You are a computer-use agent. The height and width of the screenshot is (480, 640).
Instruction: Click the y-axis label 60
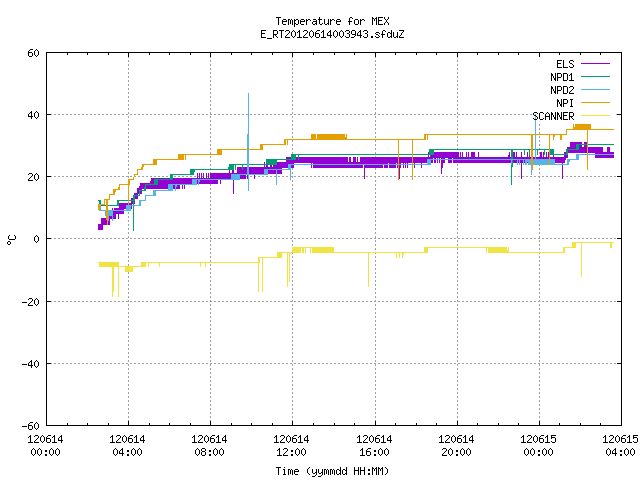click(33, 53)
